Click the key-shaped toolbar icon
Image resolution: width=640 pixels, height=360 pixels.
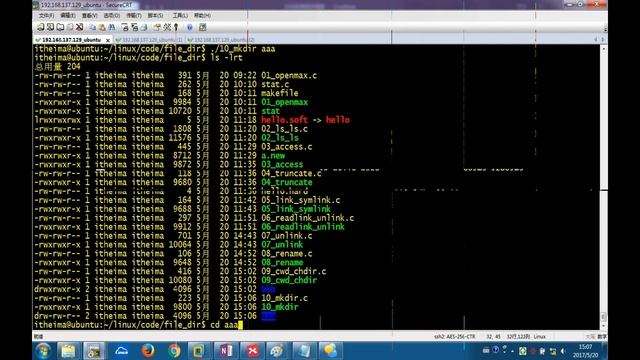176,27
